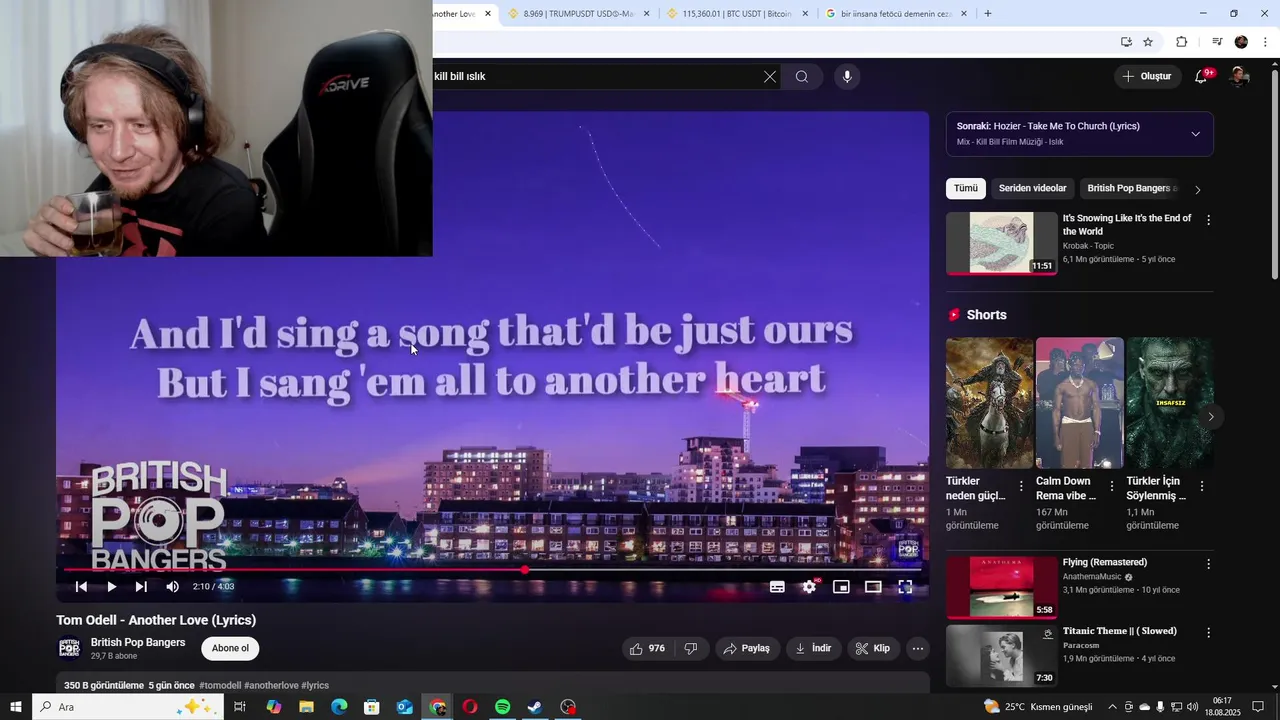Click the YouTube search magnifier button
Viewport: 1280px width, 720px height.
[x=802, y=77]
